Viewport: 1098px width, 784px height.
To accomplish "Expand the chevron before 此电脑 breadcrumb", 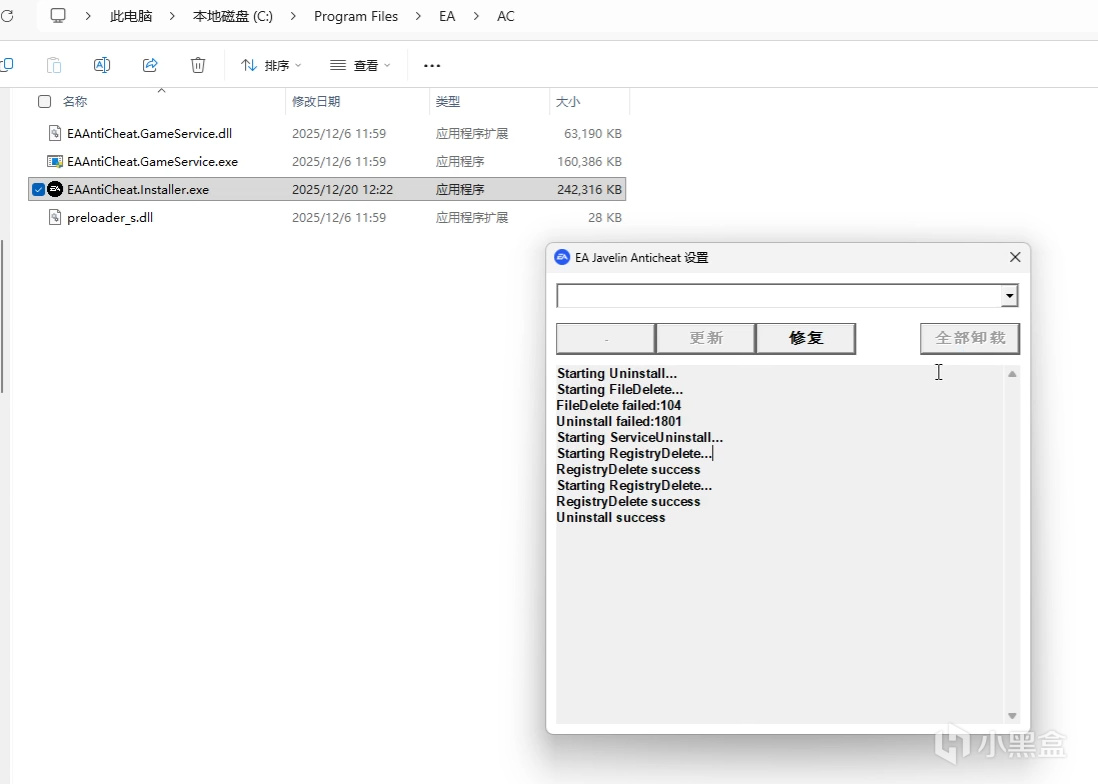I will point(88,15).
